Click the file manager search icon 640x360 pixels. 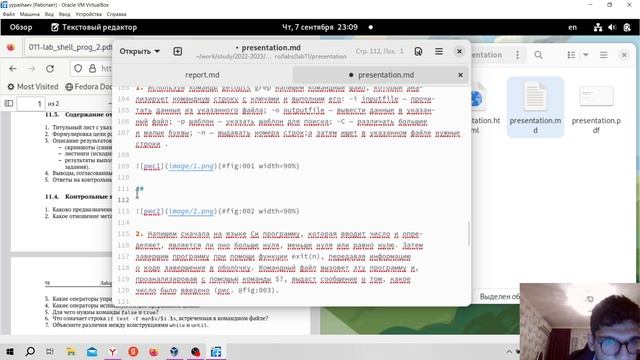[x=538, y=55]
